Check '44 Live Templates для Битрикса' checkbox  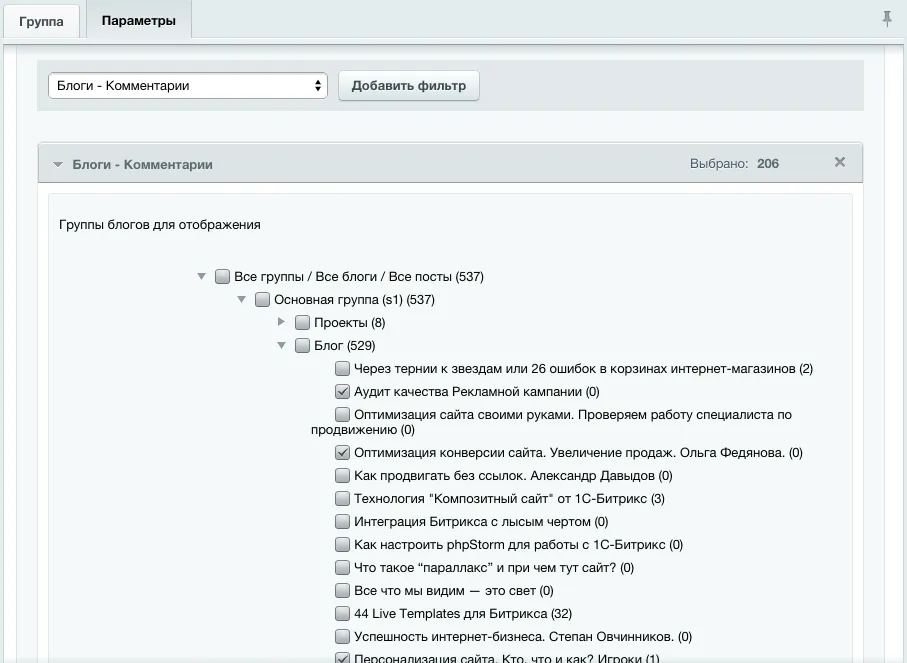340,613
